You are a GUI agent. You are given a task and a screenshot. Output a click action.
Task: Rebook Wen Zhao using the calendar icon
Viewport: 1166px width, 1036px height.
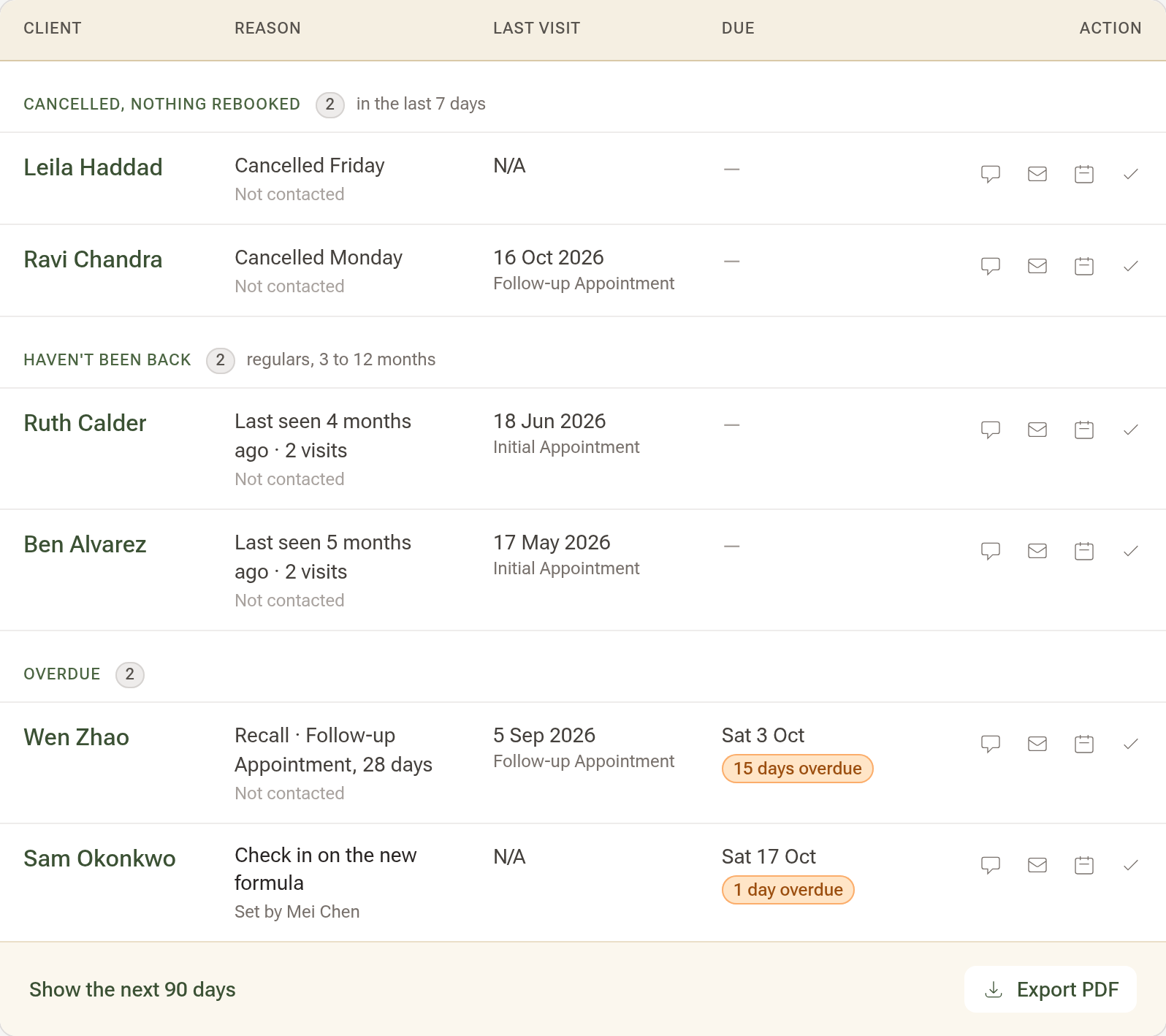click(1083, 744)
